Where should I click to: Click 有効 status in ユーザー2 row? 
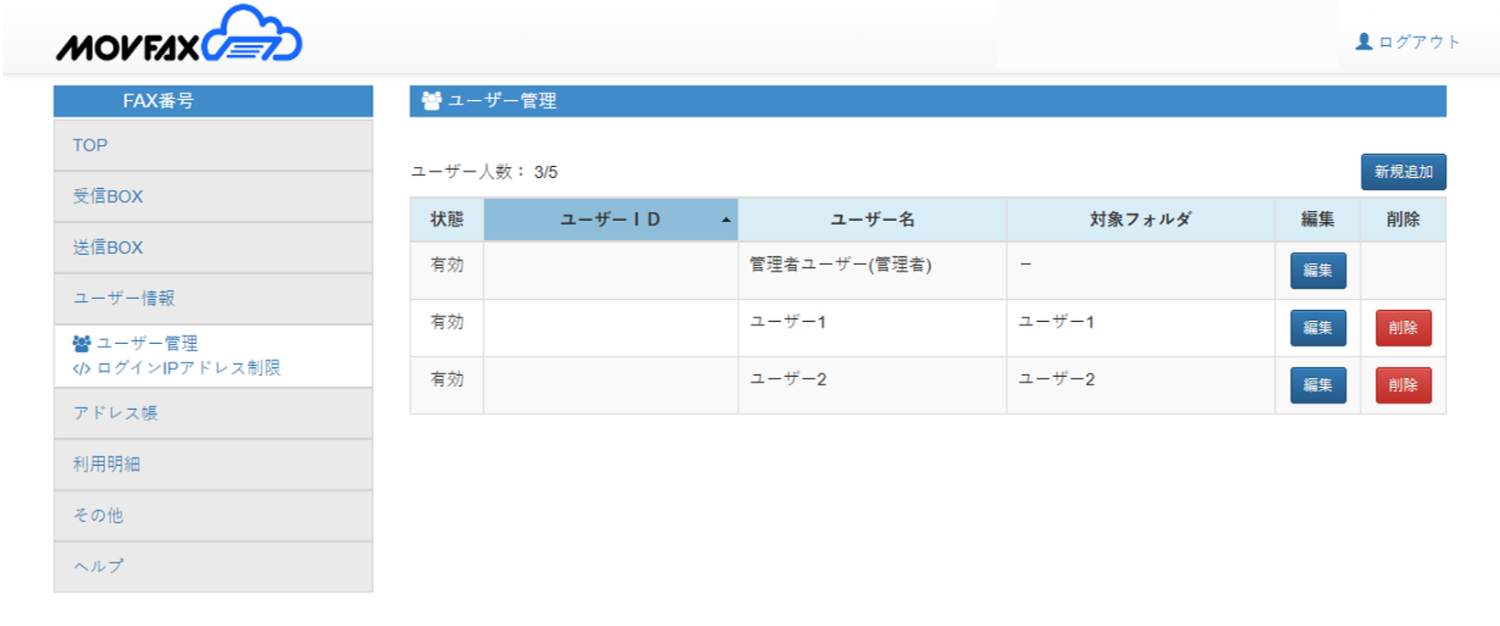click(x=447, y=380)
